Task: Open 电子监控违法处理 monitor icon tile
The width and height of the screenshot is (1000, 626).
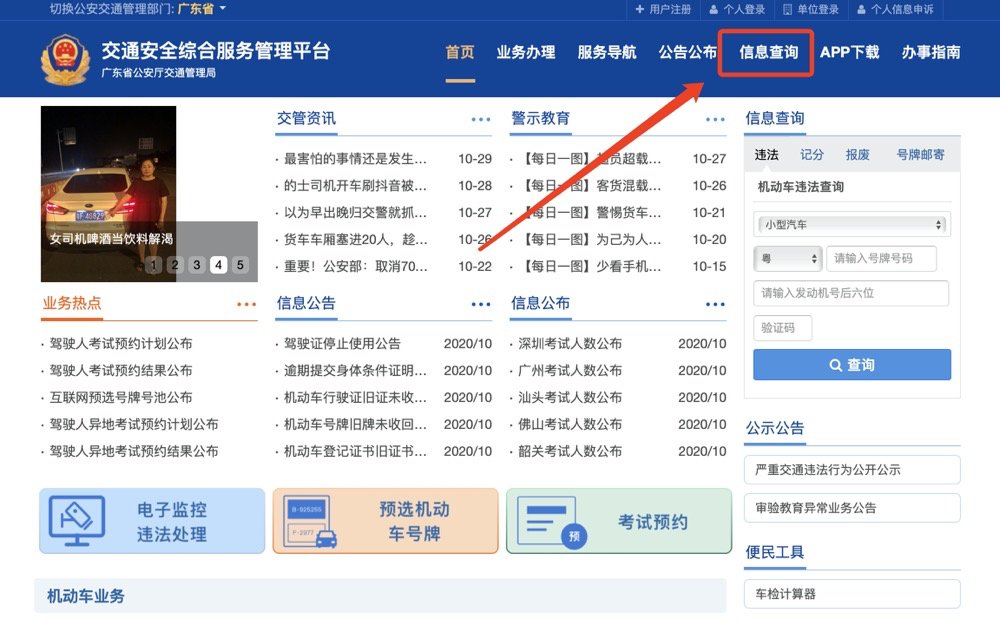Action: tap(152, 521)
